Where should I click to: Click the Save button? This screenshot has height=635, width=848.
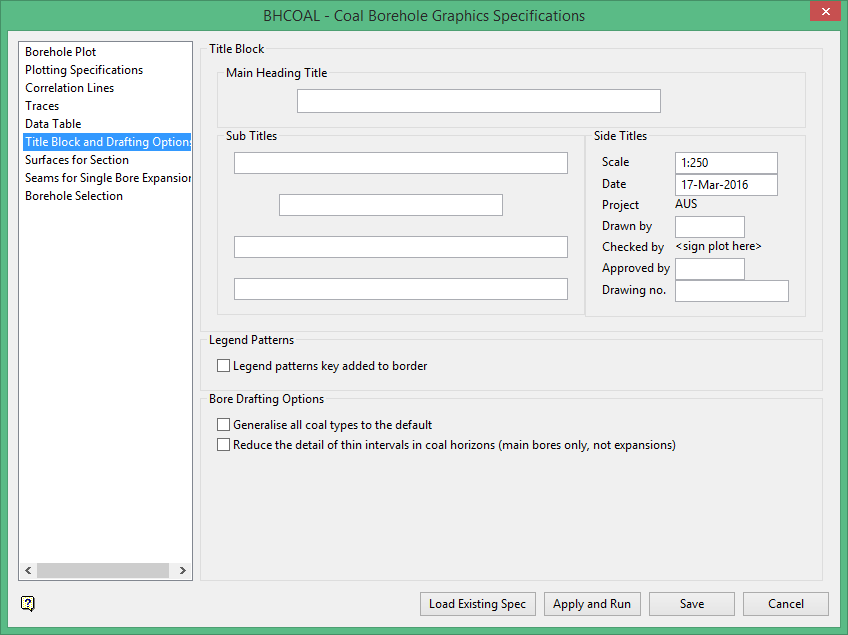click(691, 604)
